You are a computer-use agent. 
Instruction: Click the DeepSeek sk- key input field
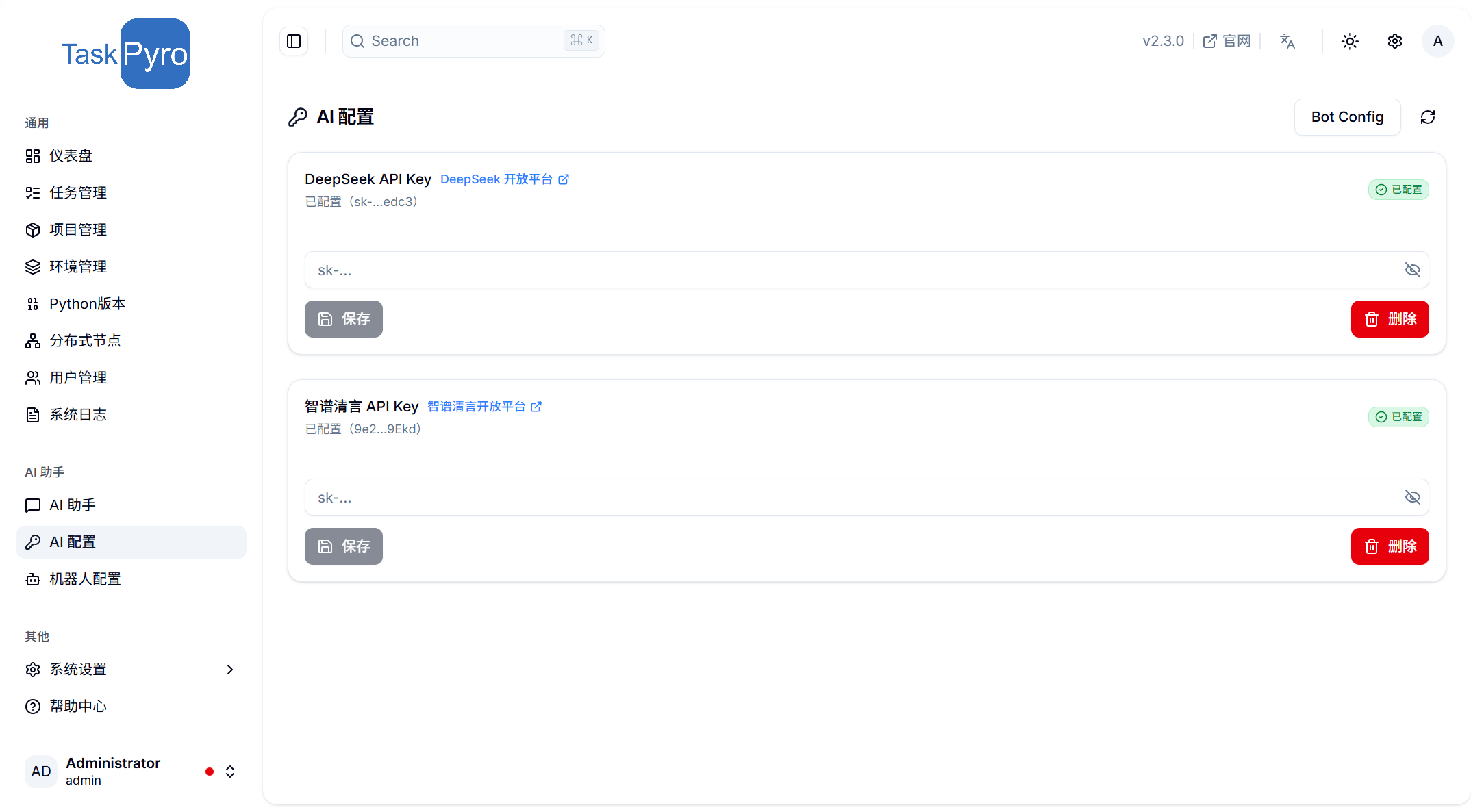[849, 270]
